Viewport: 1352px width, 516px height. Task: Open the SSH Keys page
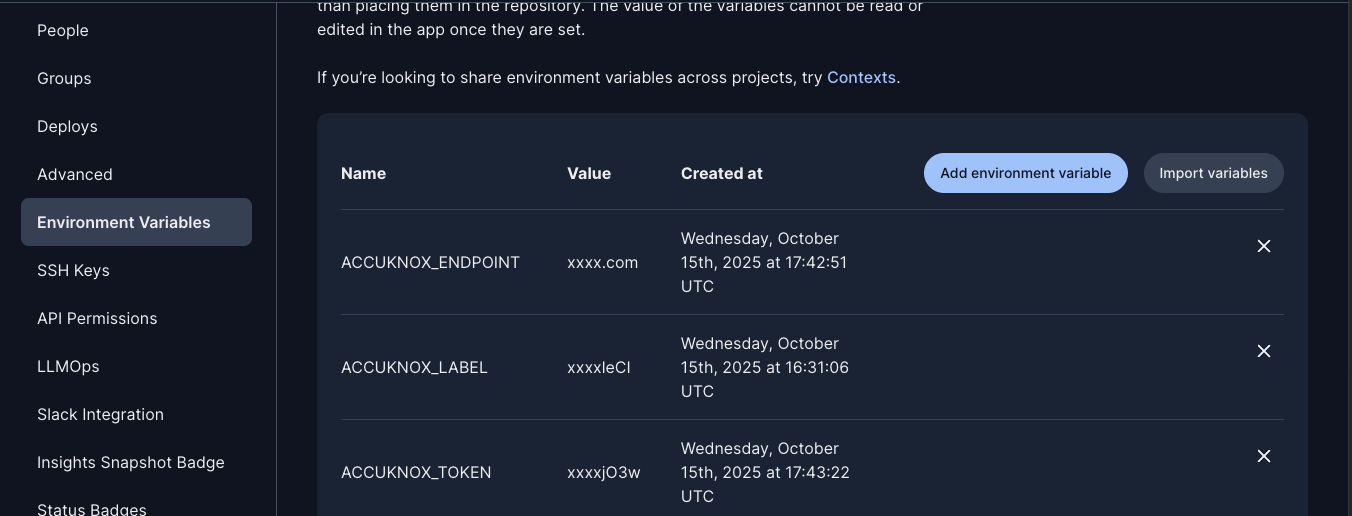coord(73,270)
